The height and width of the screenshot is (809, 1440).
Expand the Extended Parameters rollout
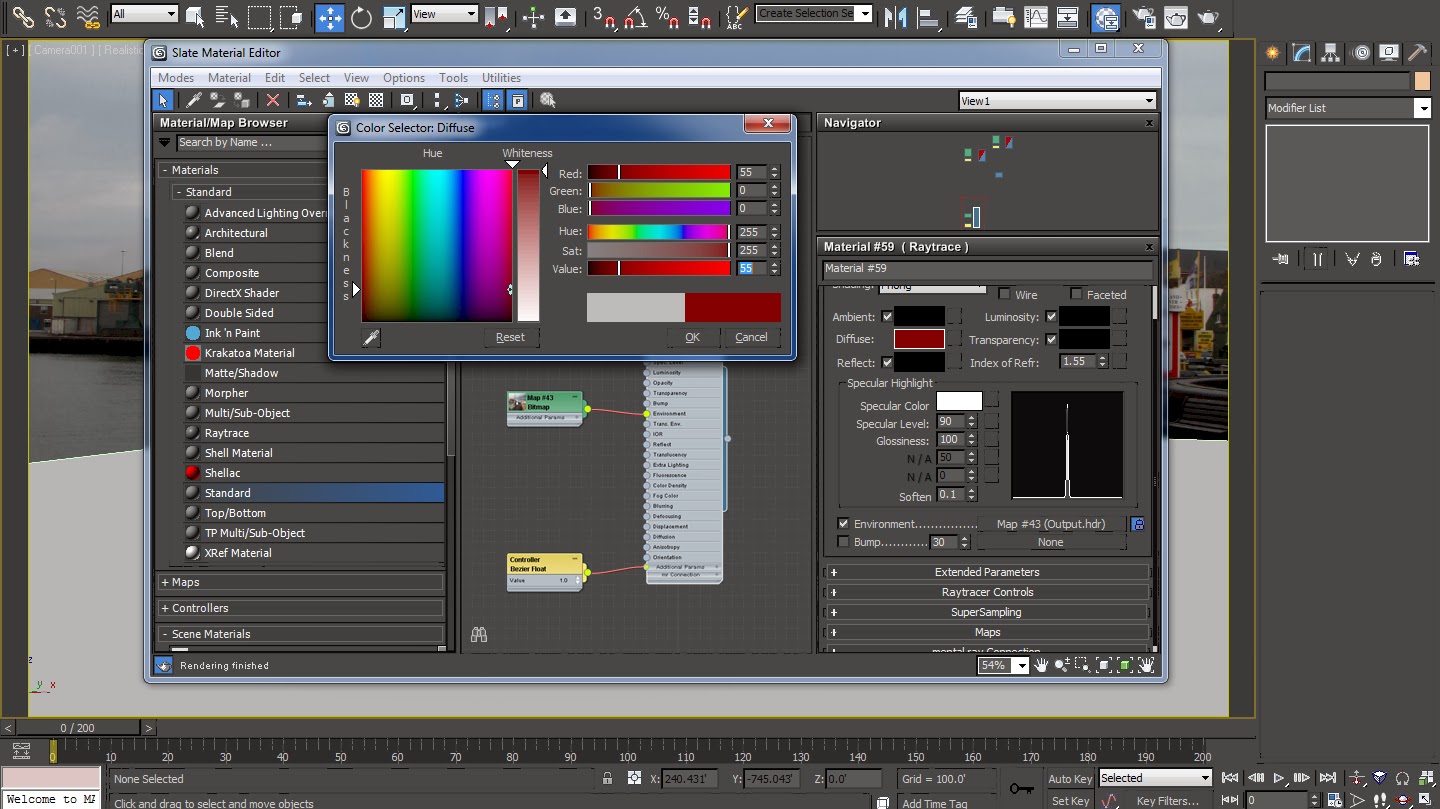[x=986, y=572]
